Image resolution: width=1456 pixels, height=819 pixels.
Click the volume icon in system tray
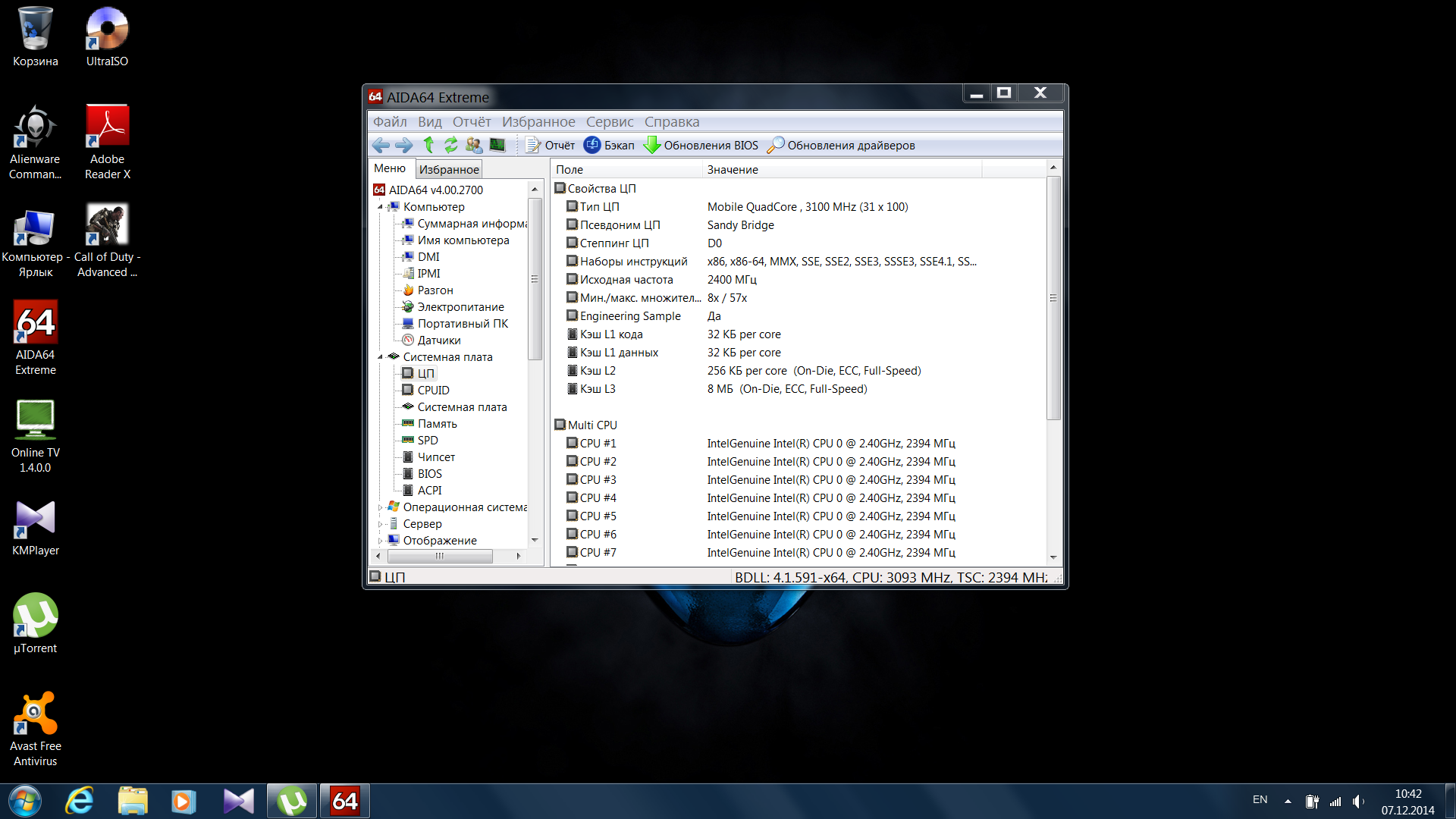1358,801
